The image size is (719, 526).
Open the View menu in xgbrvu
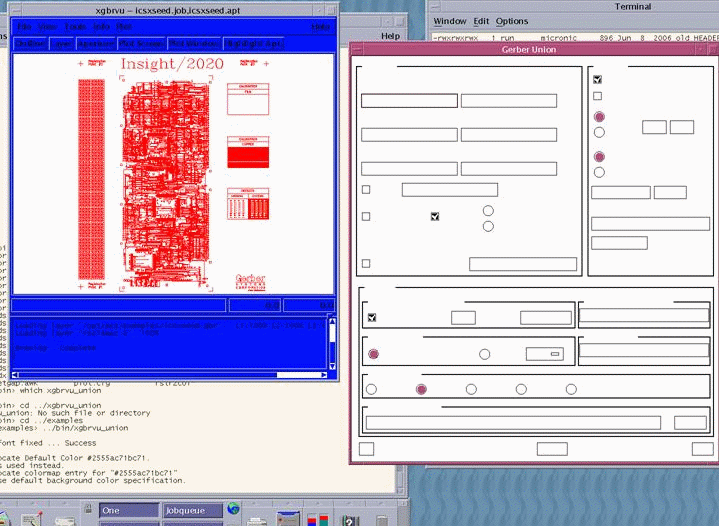(x=48, y=27)
